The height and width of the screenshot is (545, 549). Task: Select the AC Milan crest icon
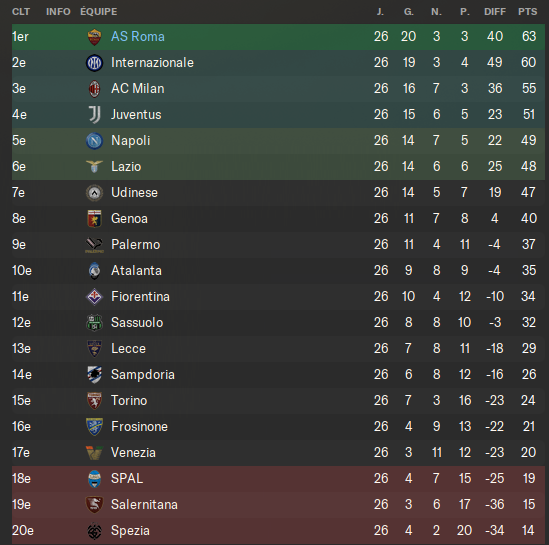click(x=94, y=89)
